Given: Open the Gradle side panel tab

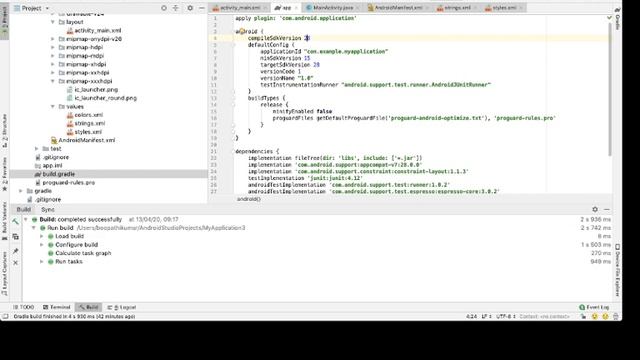Looking at the screenshot, I should pos(618,19).
